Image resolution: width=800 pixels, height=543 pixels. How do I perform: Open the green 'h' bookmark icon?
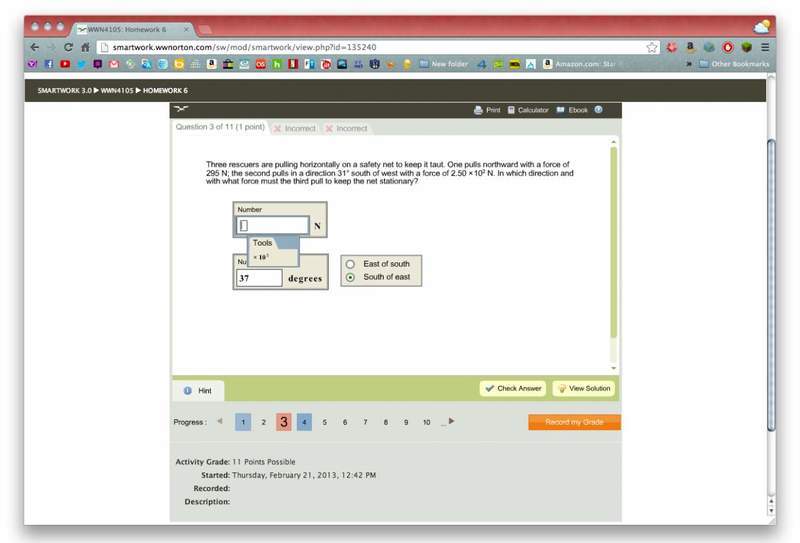click(x=277, y=64)
